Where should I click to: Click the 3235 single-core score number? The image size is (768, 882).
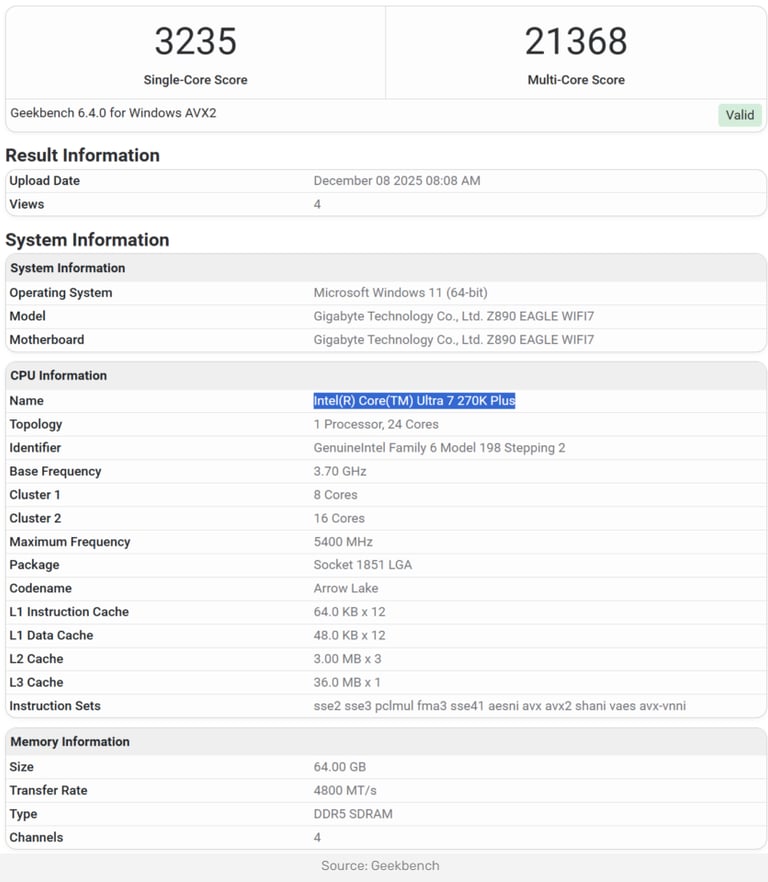195,42
